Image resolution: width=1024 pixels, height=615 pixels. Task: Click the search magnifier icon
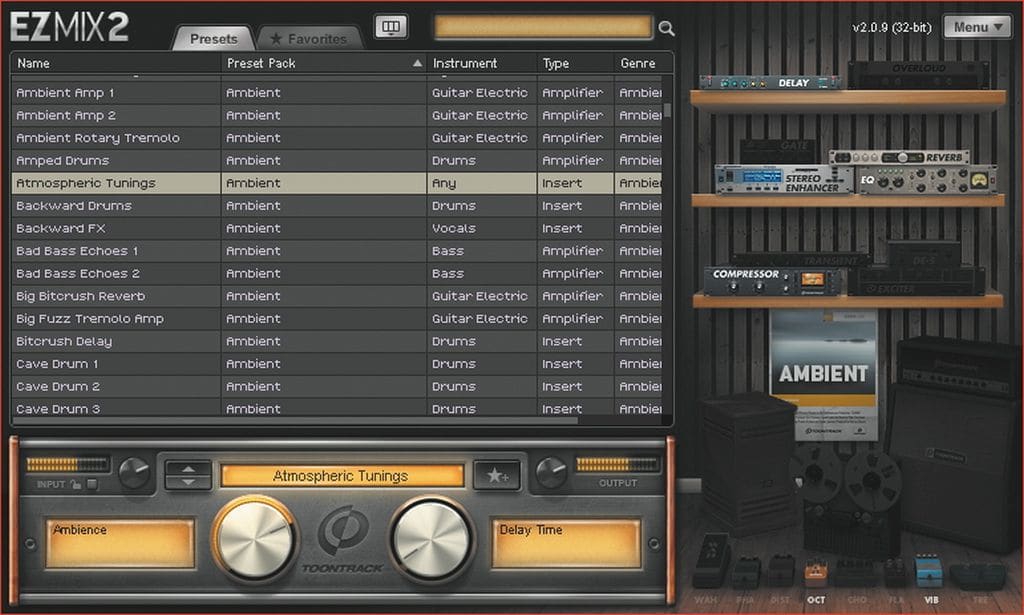pos(666,28)
